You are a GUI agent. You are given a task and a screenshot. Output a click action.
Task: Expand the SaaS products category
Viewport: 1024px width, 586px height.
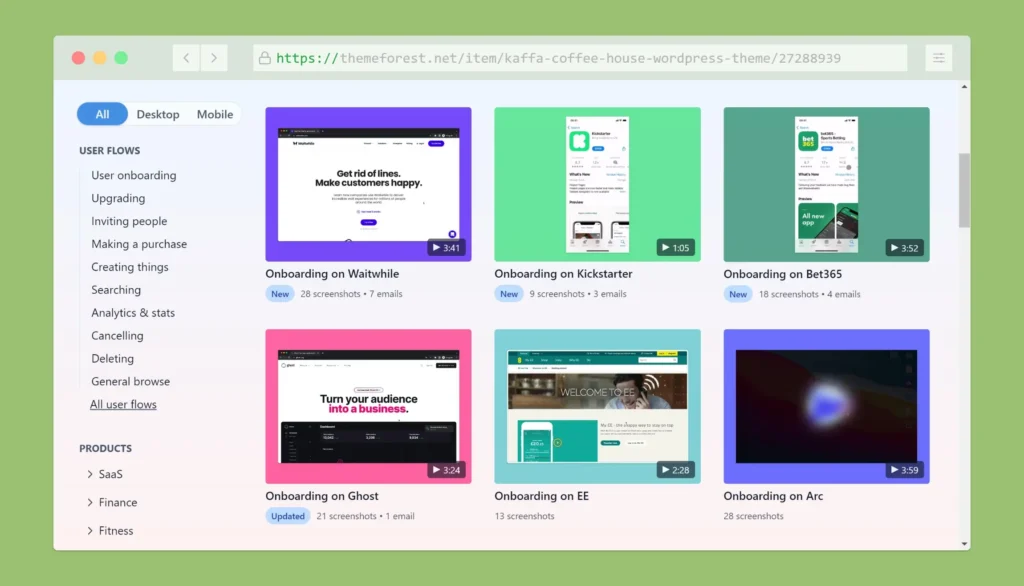(x=110, y=474)
